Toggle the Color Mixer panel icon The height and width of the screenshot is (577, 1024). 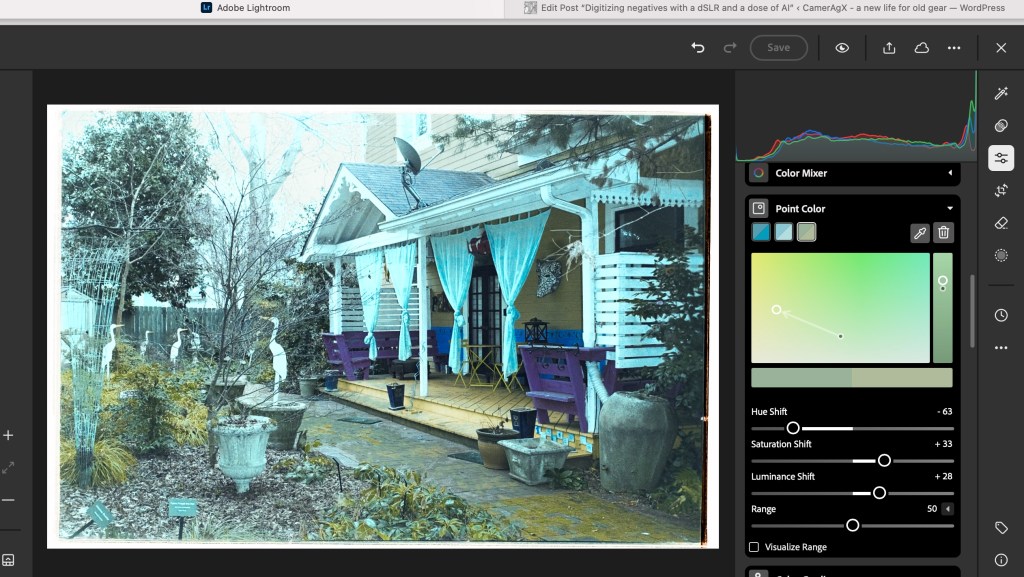759,173
